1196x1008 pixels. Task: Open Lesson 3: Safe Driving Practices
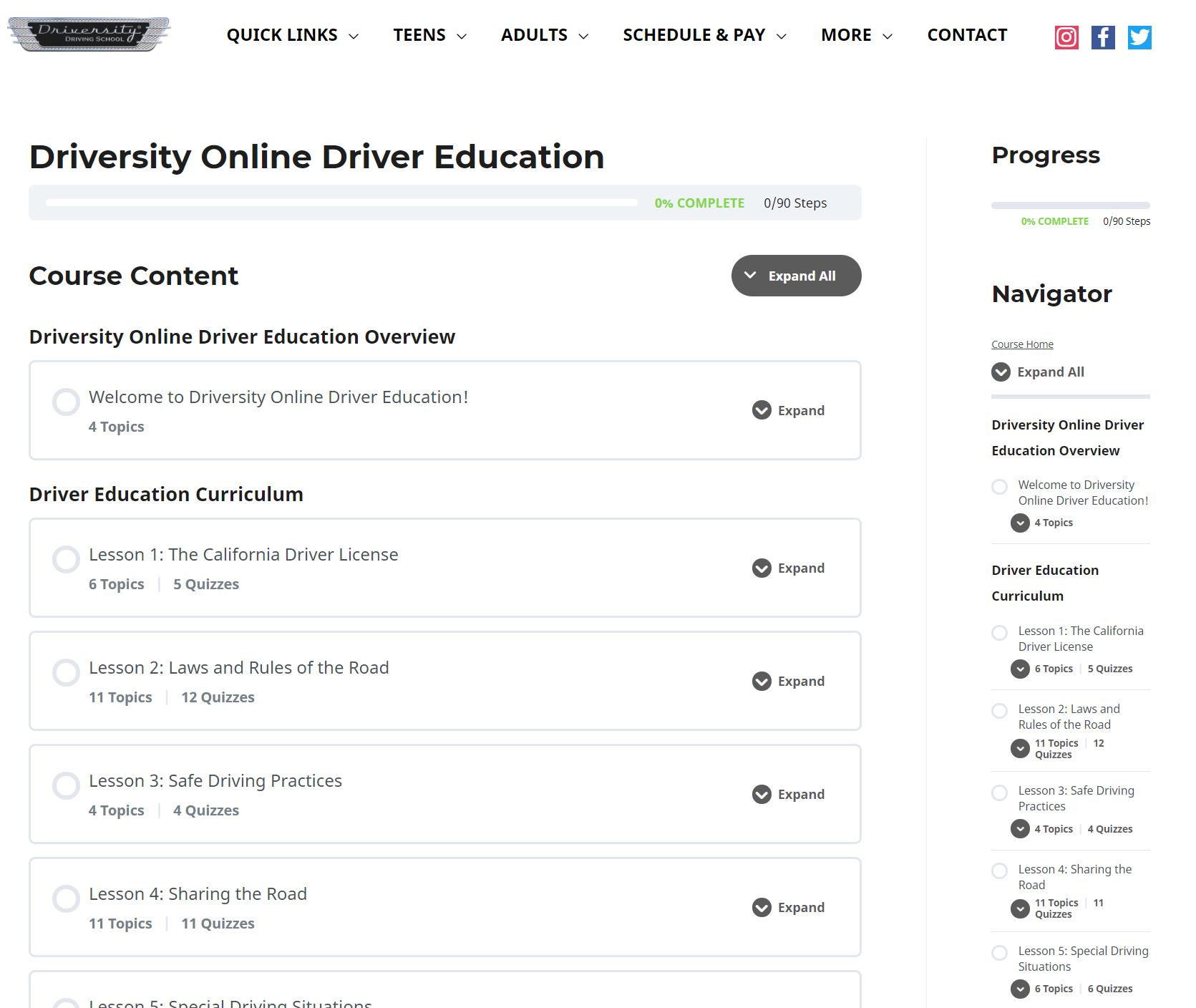215,780
